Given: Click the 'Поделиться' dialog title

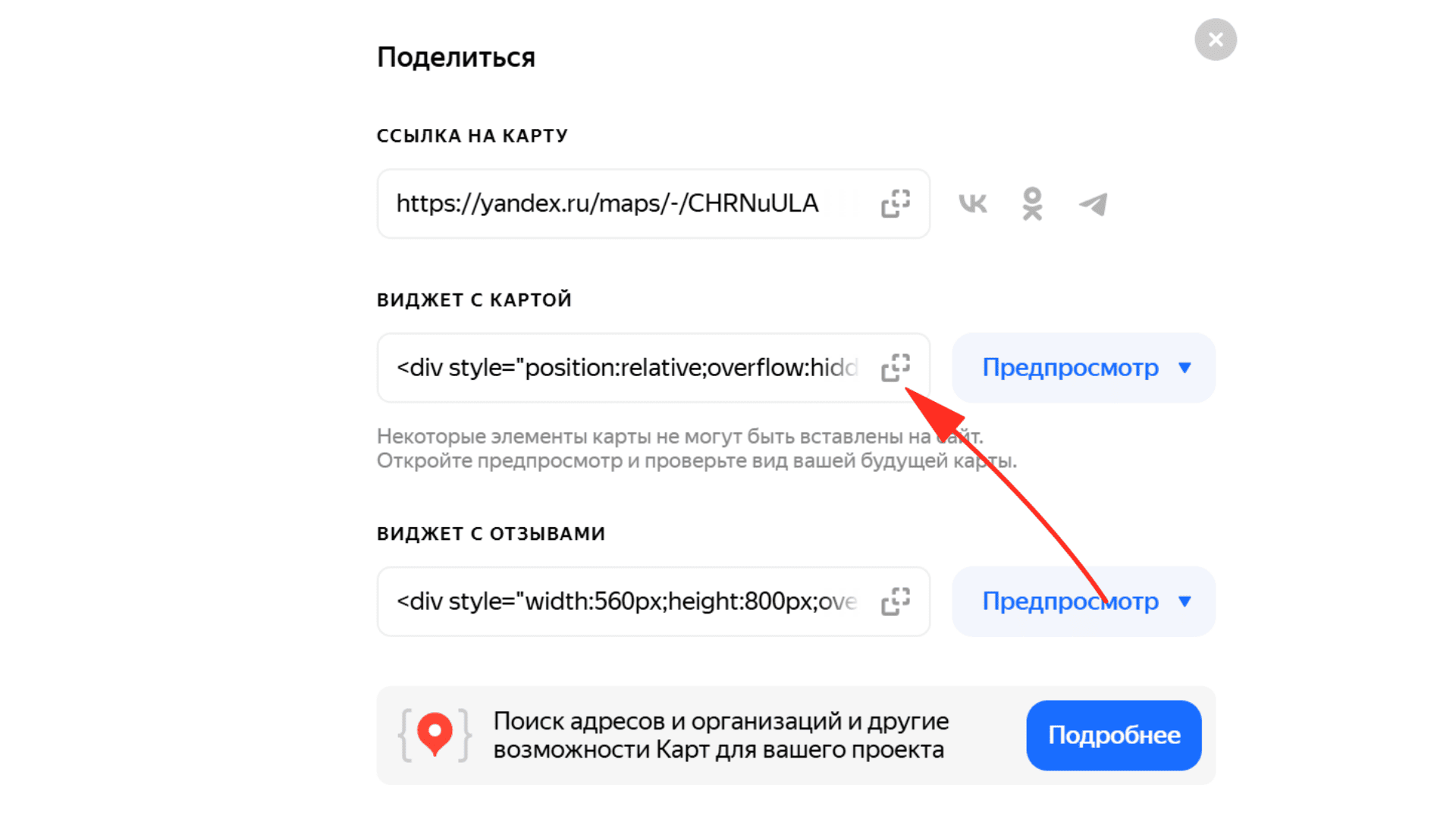Looking at the screenshot, I should 456,58.
